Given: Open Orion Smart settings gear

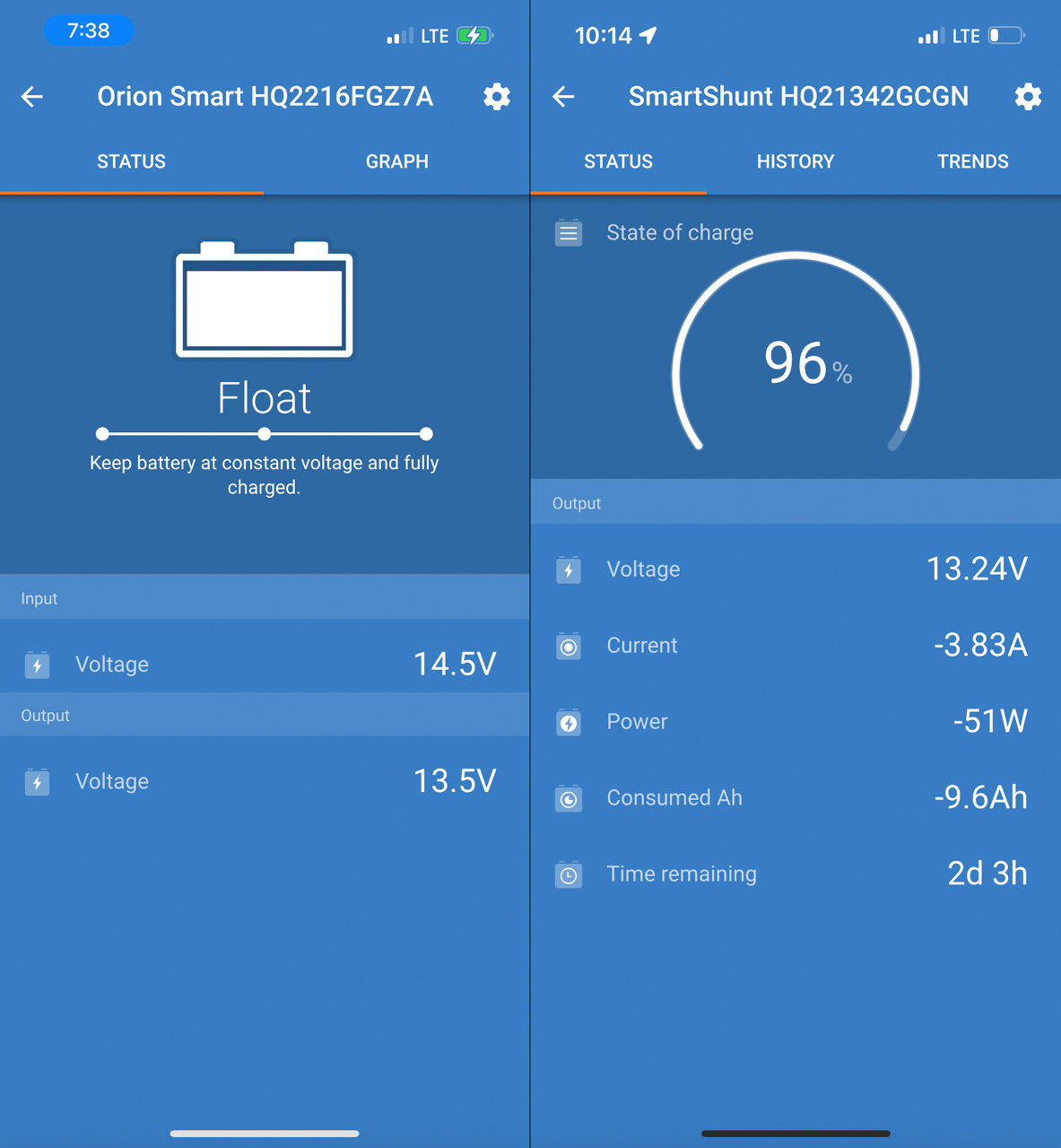Looking at the screenshot, I should [497, 97].
